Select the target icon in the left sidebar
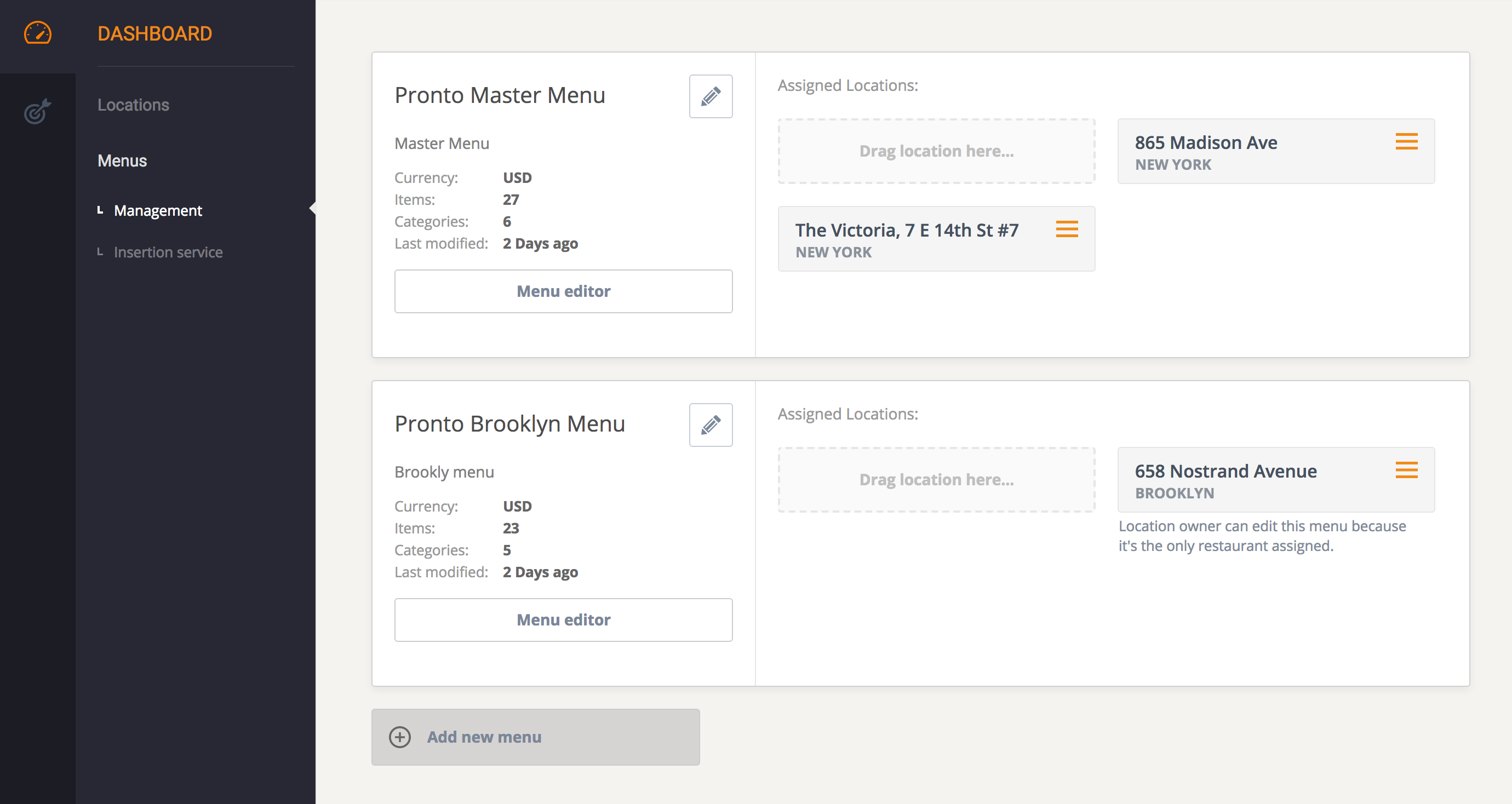The width and height of the screenshot is (1512, 804). [x=37, y=112]
